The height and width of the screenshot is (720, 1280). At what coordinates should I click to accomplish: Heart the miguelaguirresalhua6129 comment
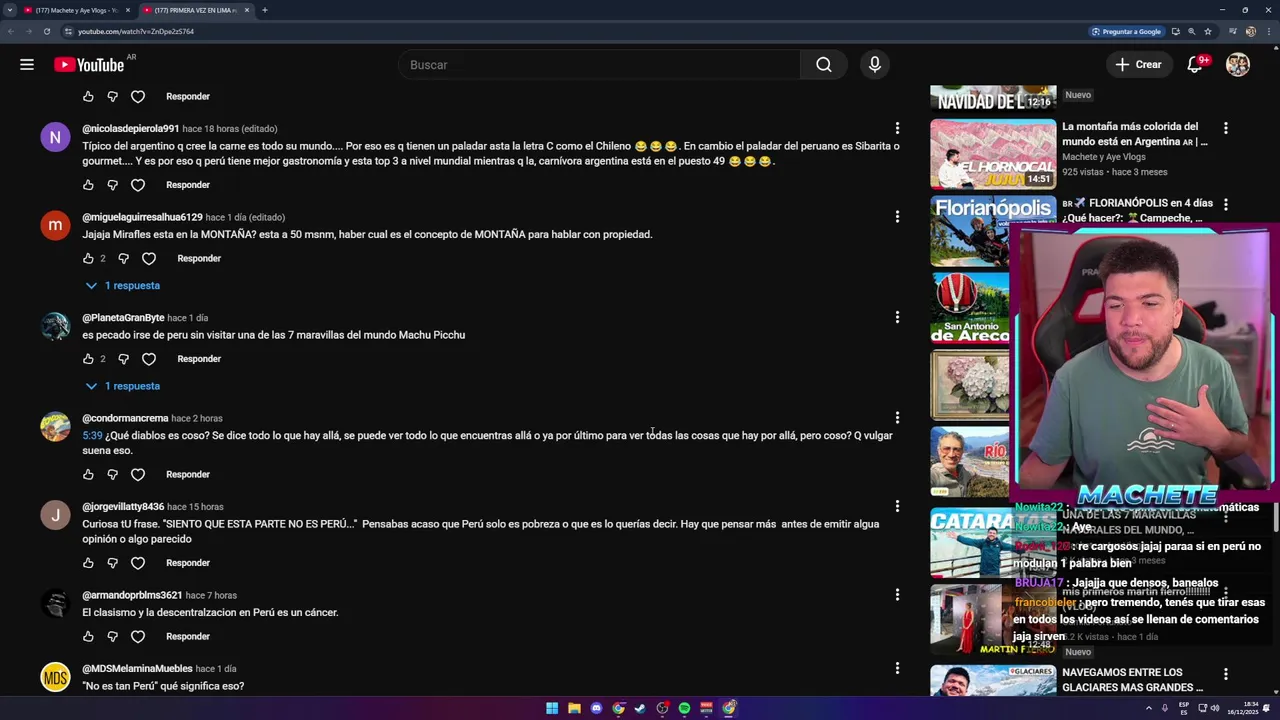pos(149,259)
